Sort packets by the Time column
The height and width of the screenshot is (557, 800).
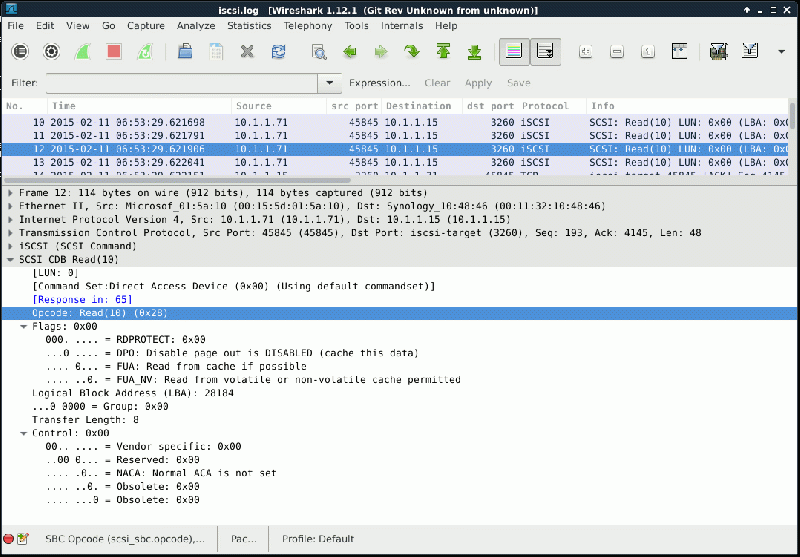(x=139, y=106)
